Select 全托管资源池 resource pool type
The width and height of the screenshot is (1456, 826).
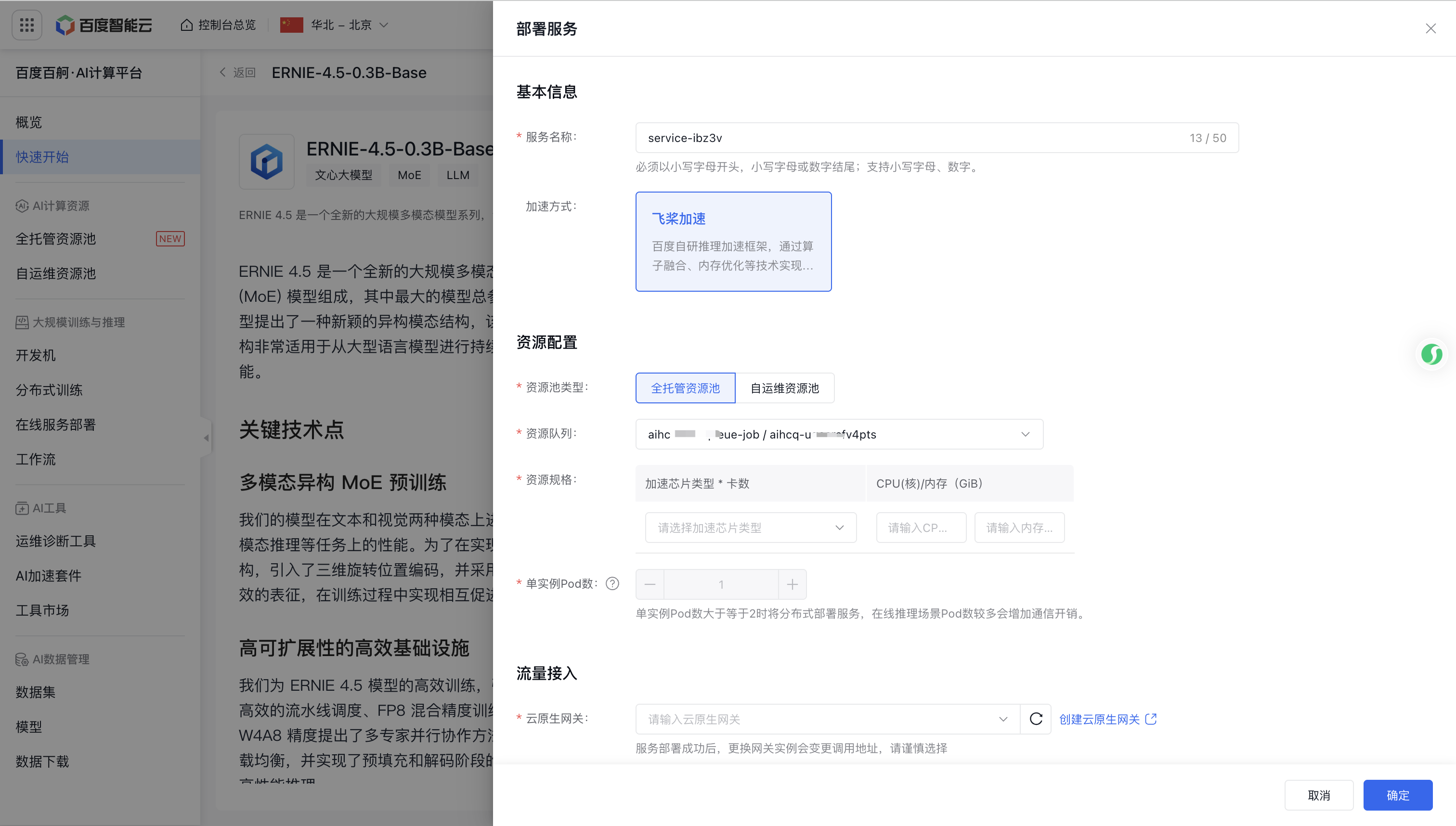(685, 388)
